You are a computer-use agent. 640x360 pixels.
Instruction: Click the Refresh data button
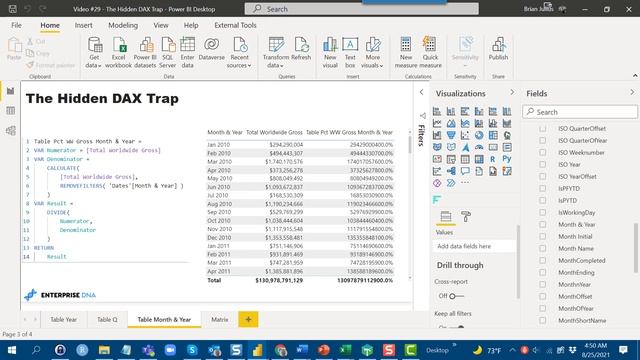pos(301,49)
